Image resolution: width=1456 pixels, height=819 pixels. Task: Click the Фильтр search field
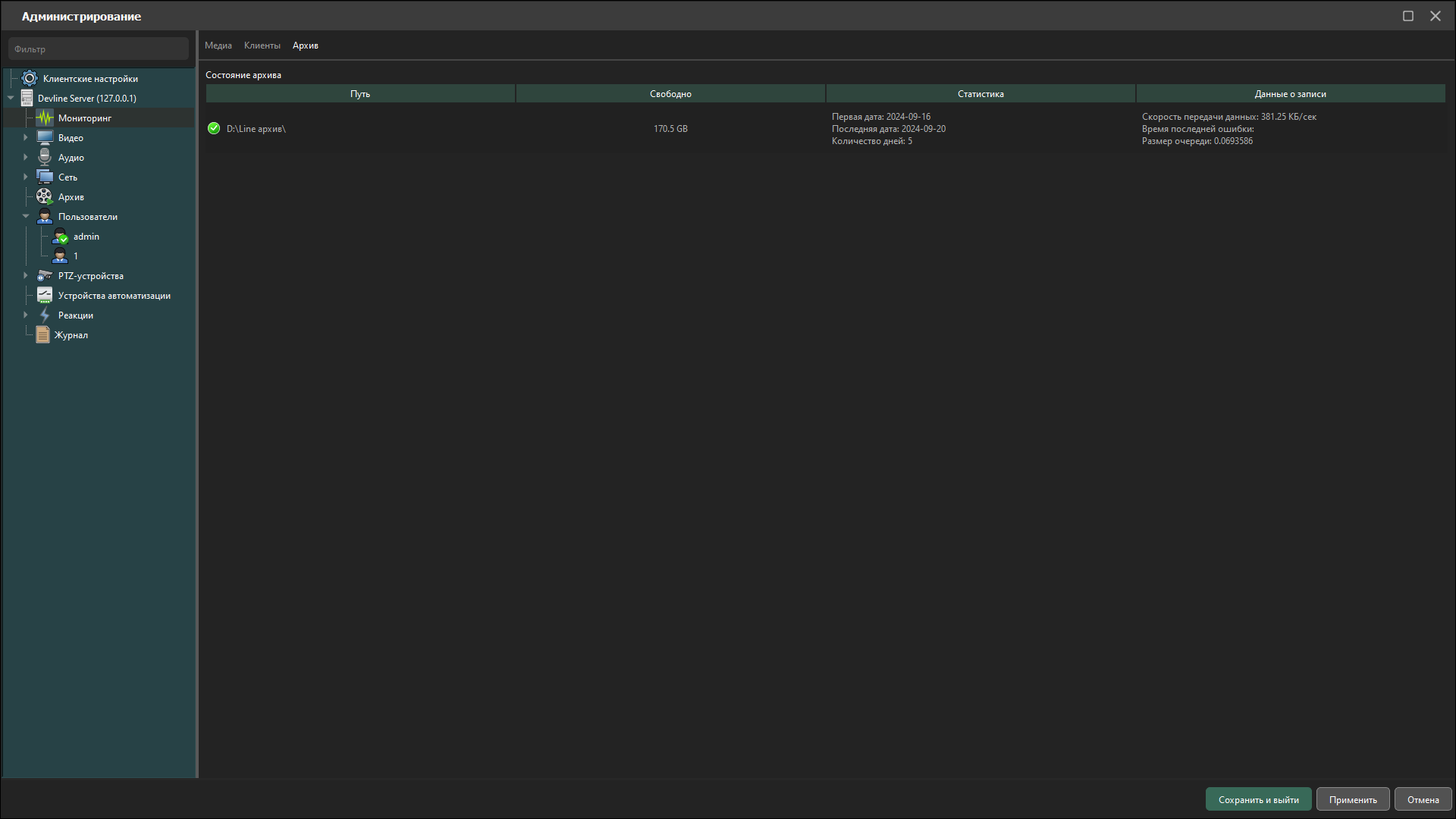tap(99, 49)
